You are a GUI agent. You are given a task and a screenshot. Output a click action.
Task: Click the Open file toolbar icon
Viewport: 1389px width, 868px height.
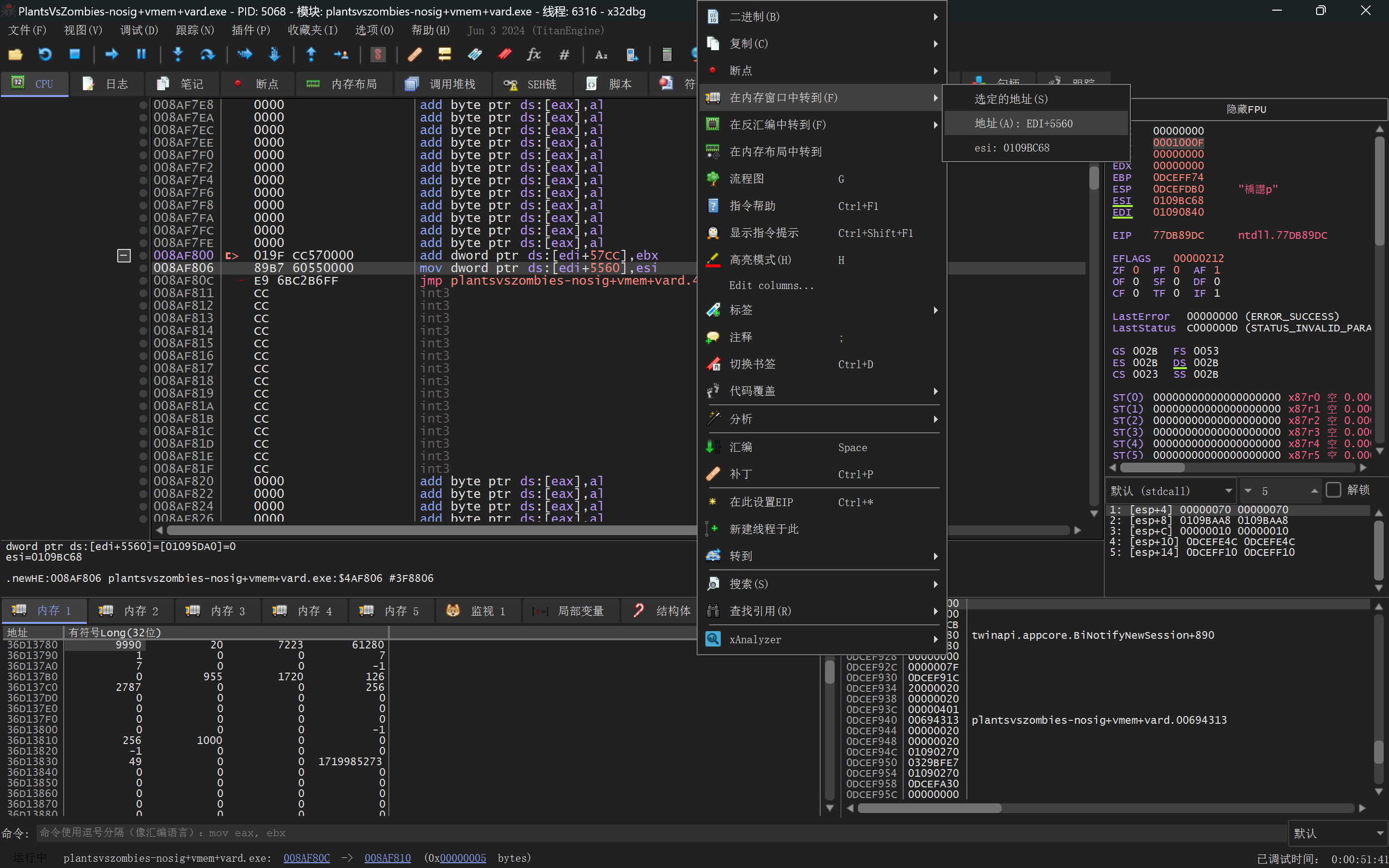pyautogui.click(x=15, y=55)
